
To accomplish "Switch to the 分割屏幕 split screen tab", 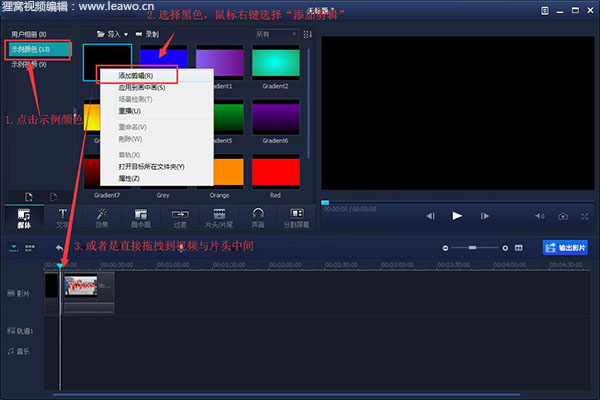I will click(297, 219).
